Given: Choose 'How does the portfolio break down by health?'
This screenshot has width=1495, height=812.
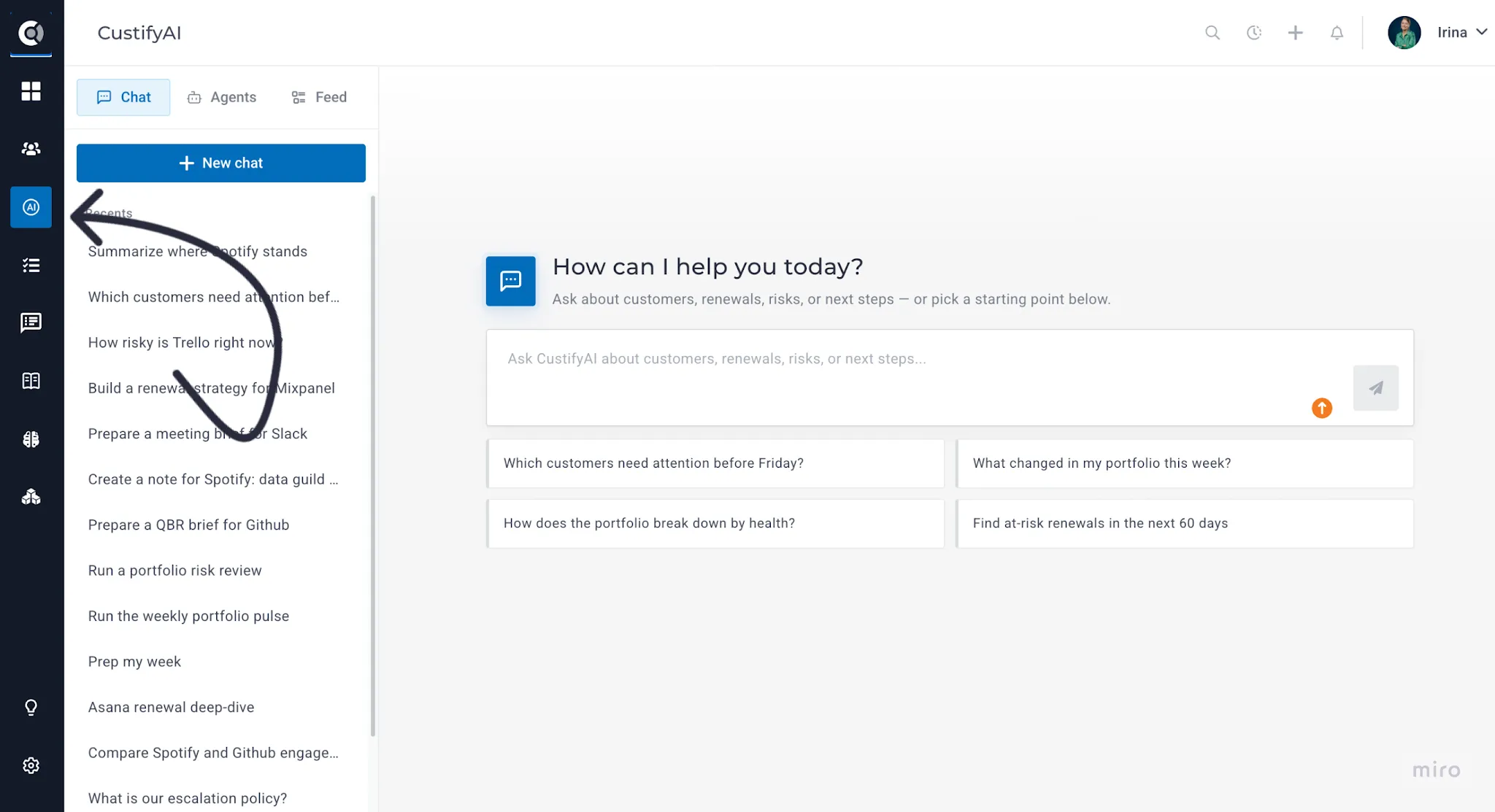Looking at the screenshot, I should pyautogui.click(x=715, y=523).
